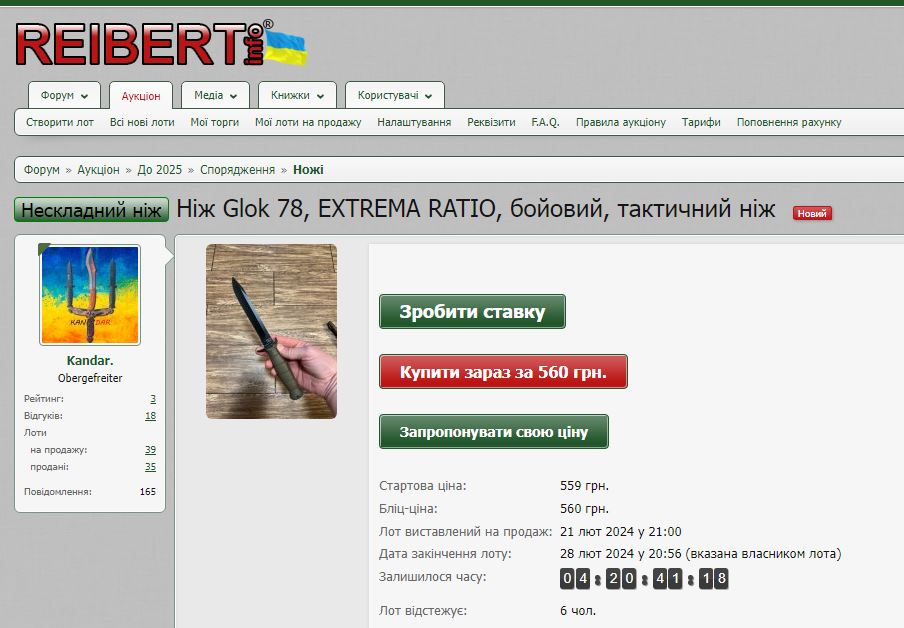Open Мої торги page
Image resolution: width=904 pixels, height=628 pixels.
214,122
